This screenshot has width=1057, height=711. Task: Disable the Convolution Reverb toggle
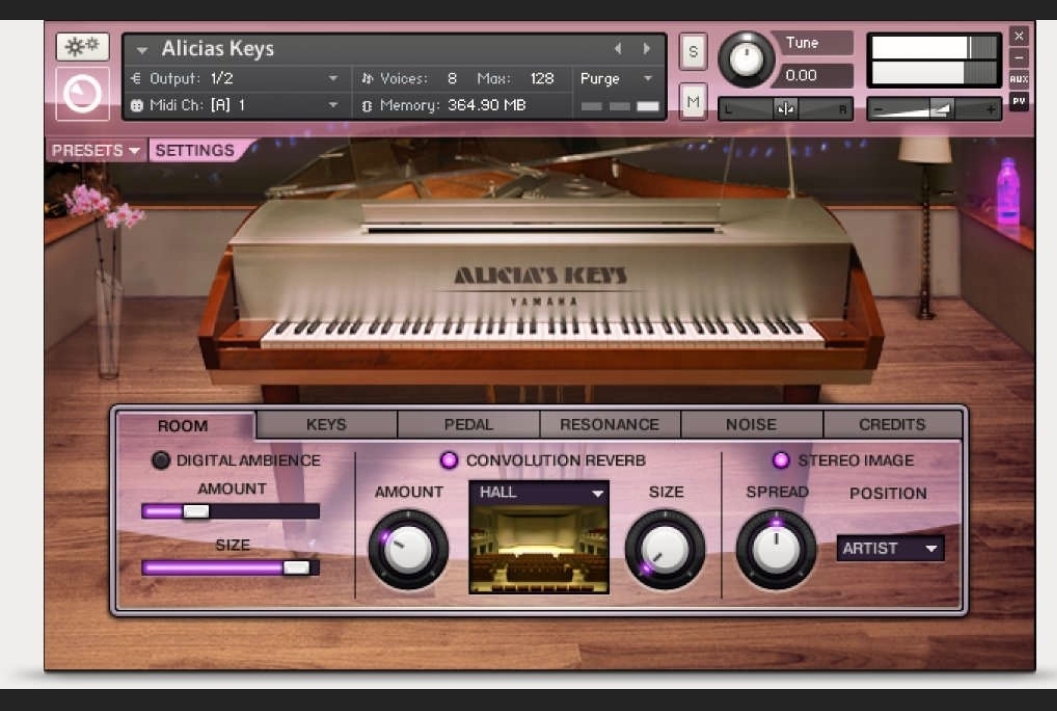448,460
